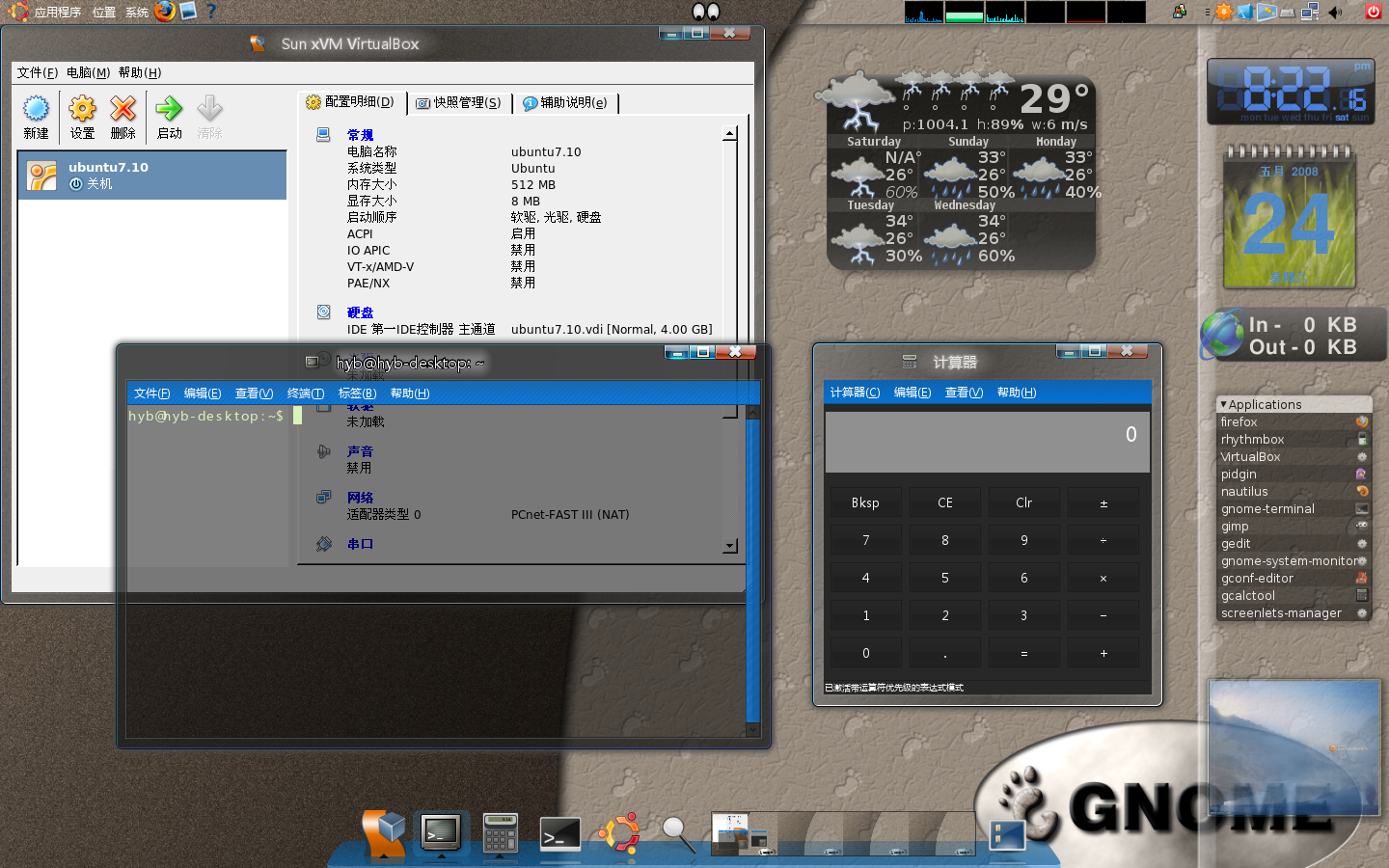Click gimp in Applications list
The width and height of the screenshot is (1389, 868).
point(1294,526)
